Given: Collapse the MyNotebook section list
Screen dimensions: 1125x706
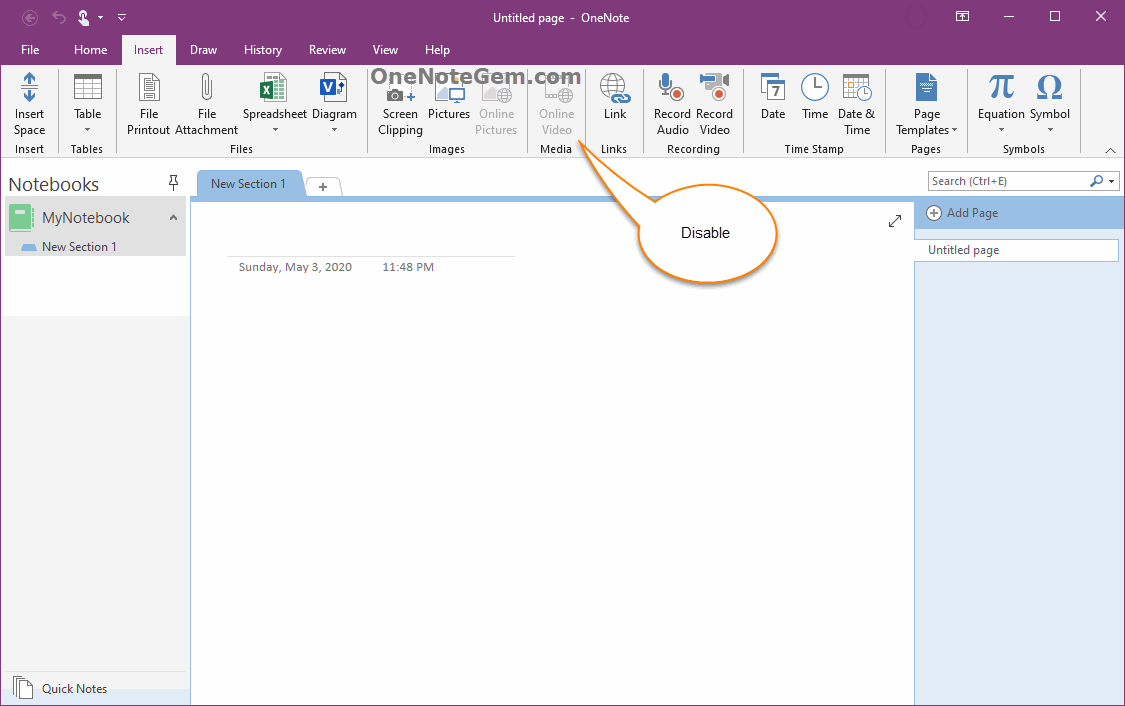Looking at the screenshot, I should (x=173, y=217).
